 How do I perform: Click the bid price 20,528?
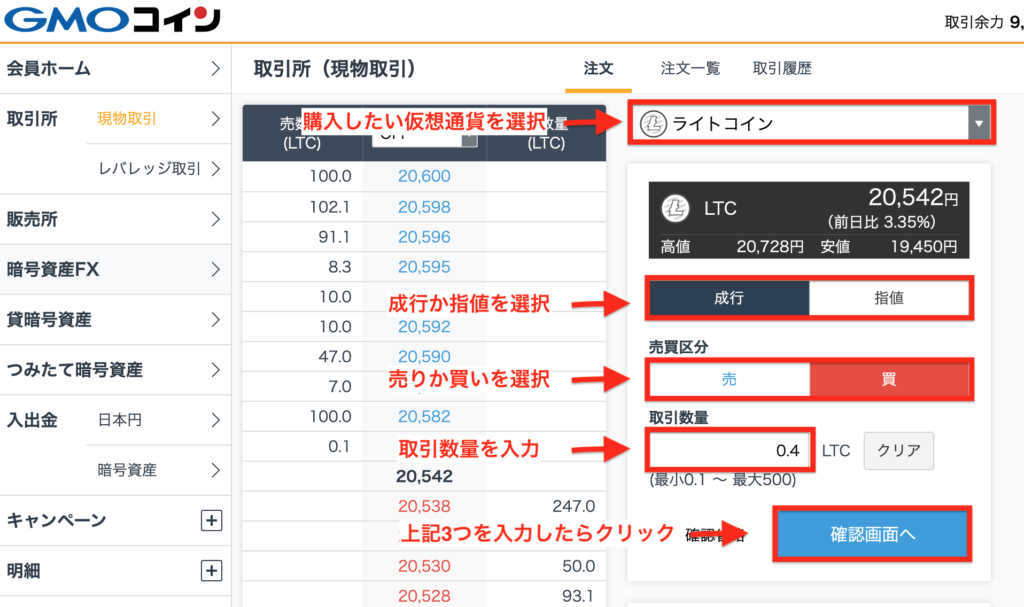coord(424,596)
